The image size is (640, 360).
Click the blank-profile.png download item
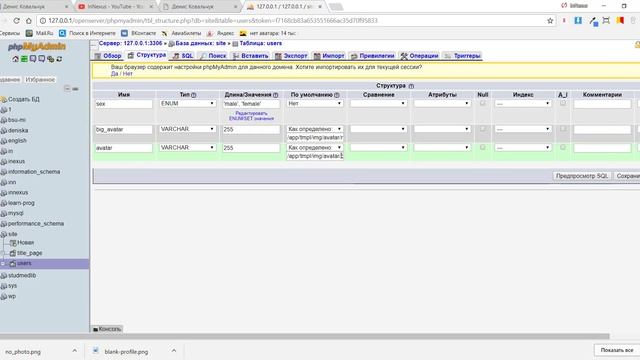(126, 351)
